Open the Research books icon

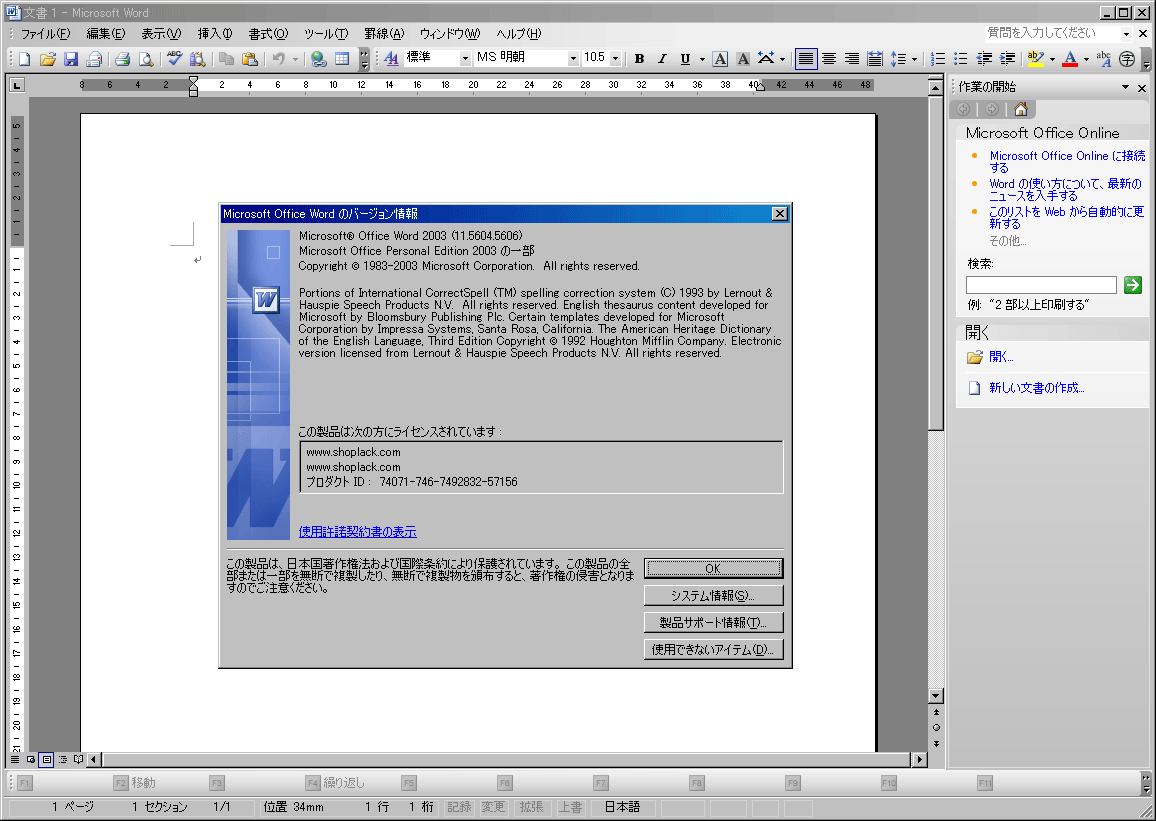point(197,59)
